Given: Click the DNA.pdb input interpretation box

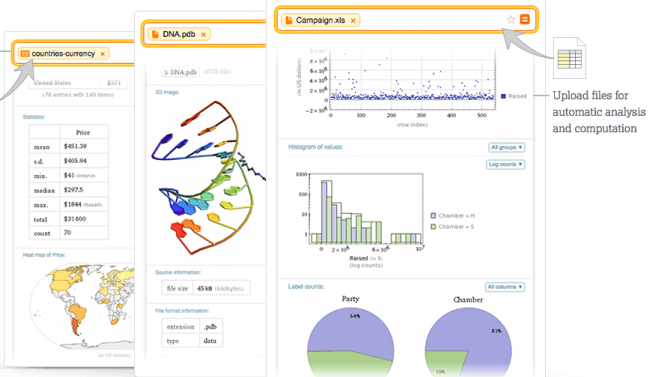Looking at the screenshot, I should pos(181,72).
